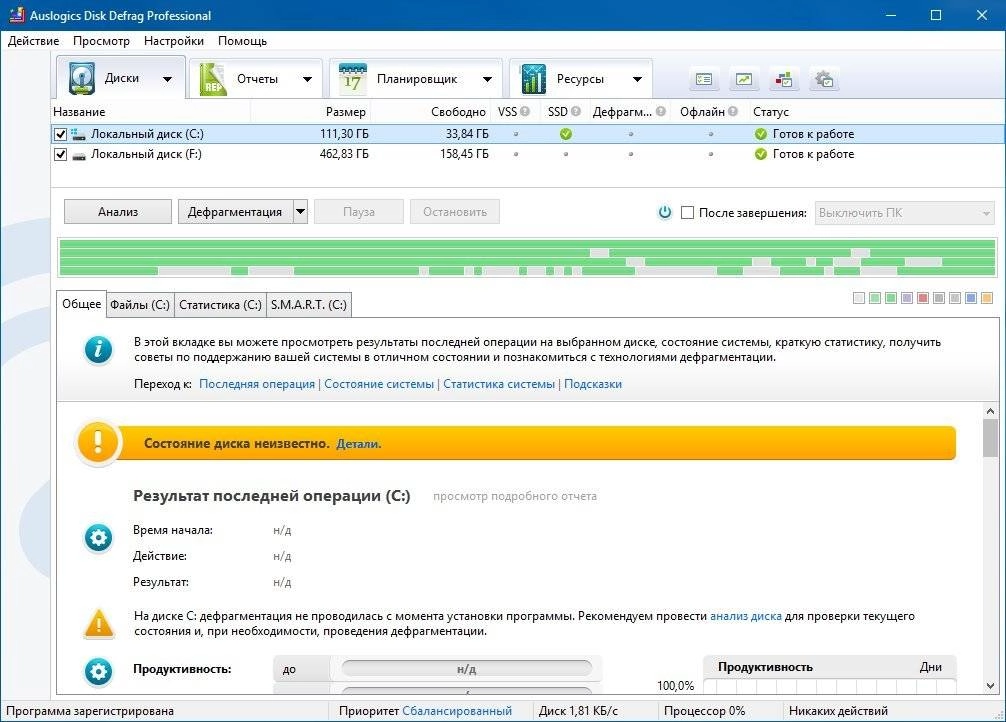Click the checklist view toolbar icon
This screenshot has height=722, width=1006.
704,80
